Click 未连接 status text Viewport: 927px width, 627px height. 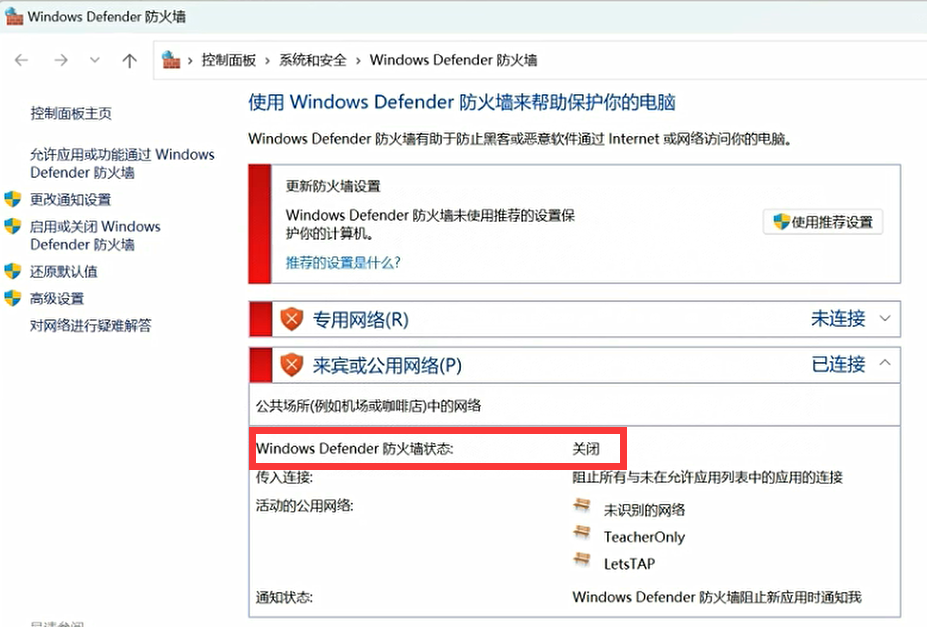(838, 319)
